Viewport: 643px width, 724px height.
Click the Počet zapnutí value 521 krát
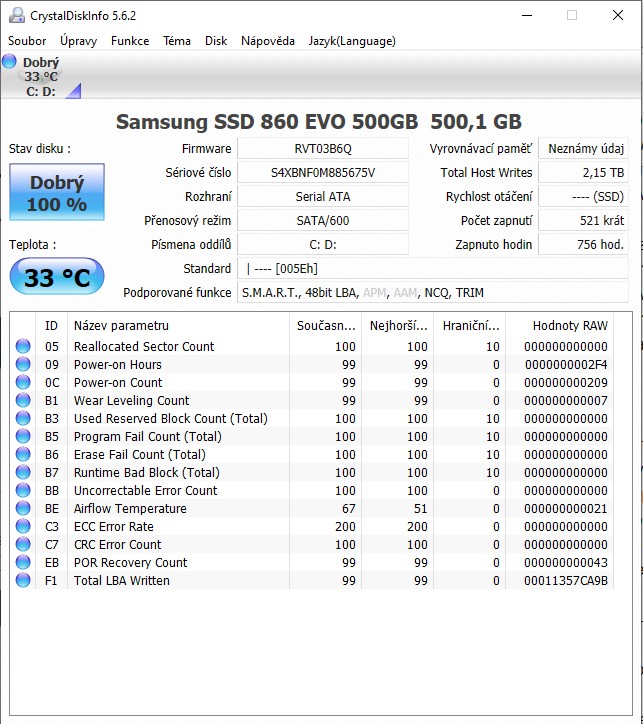tap(583, 221)
